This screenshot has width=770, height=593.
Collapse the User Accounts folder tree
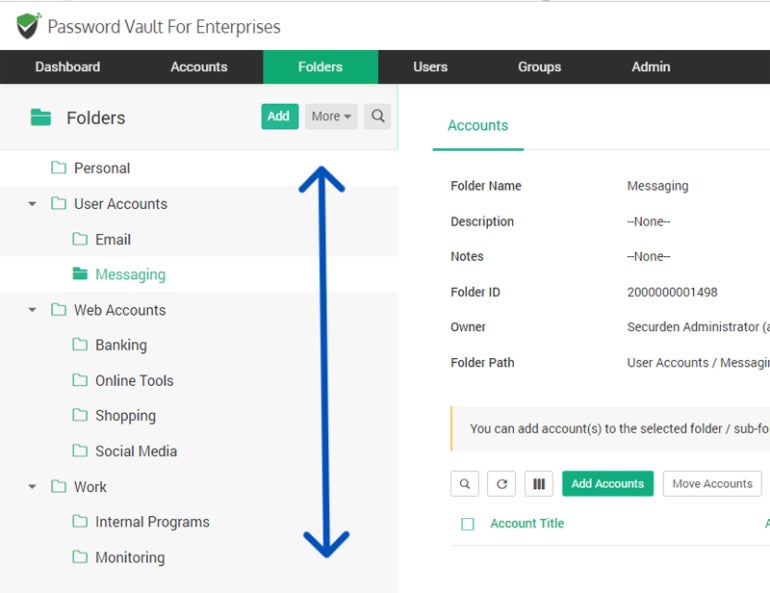click(x=32, y=204)
